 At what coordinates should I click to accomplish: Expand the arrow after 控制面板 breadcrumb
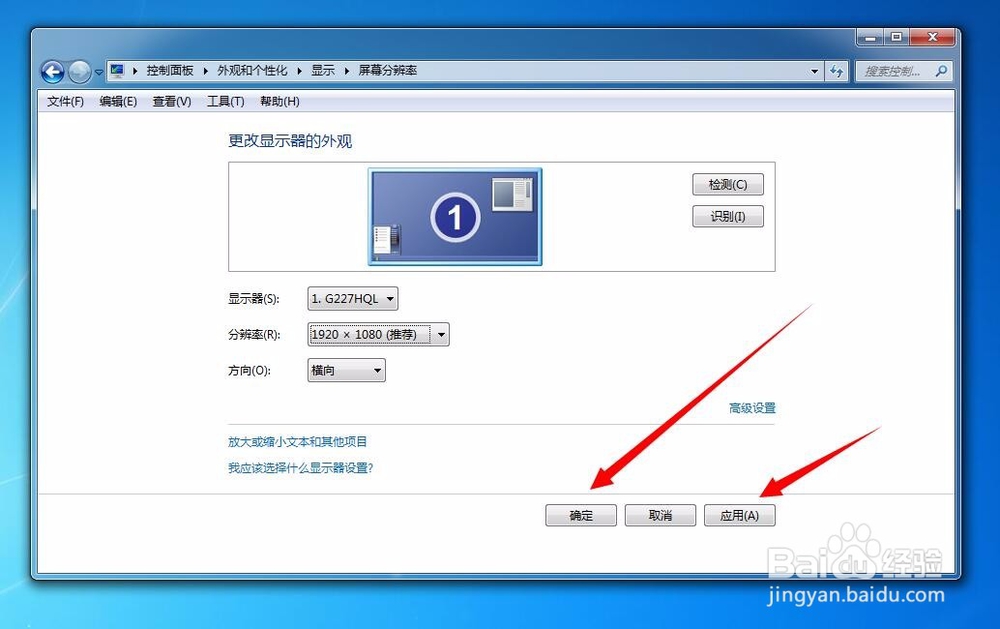click(x=205, y=71)
